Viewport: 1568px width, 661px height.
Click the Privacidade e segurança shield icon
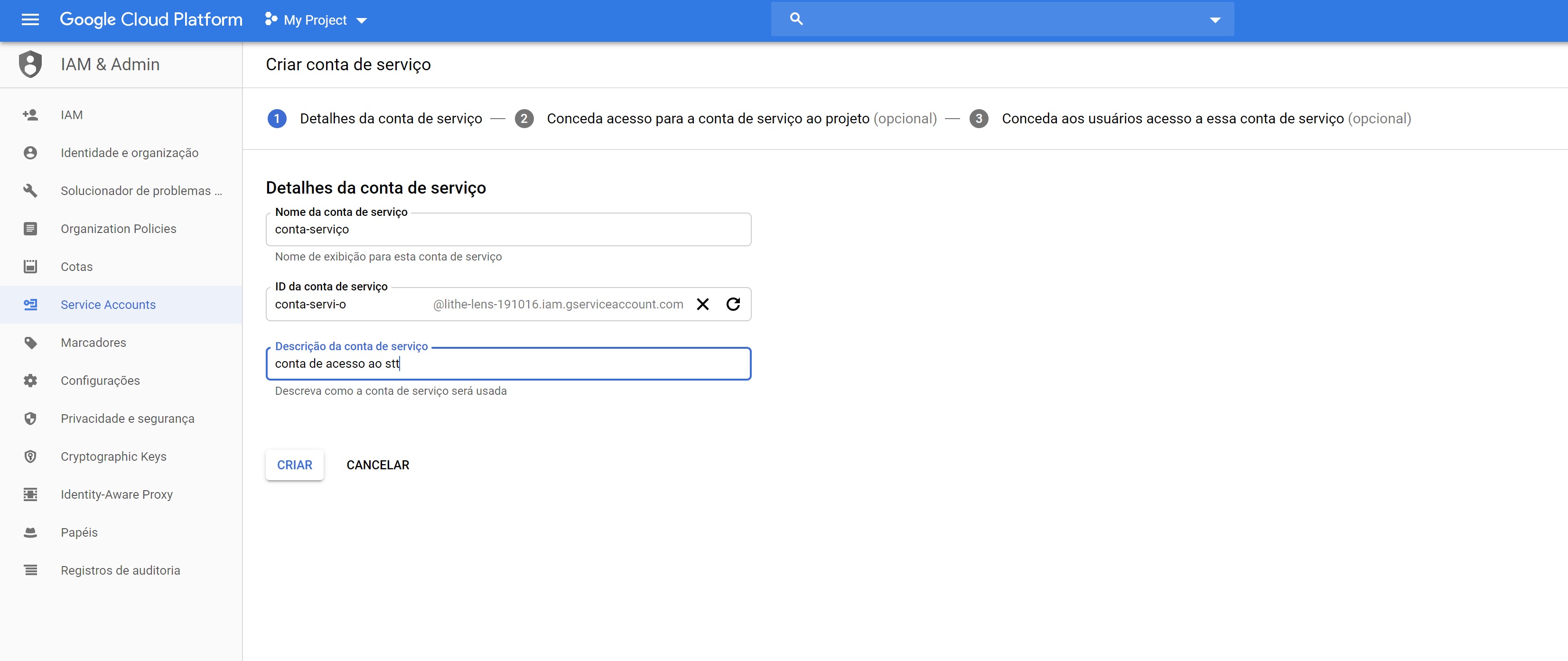(30, 418)
